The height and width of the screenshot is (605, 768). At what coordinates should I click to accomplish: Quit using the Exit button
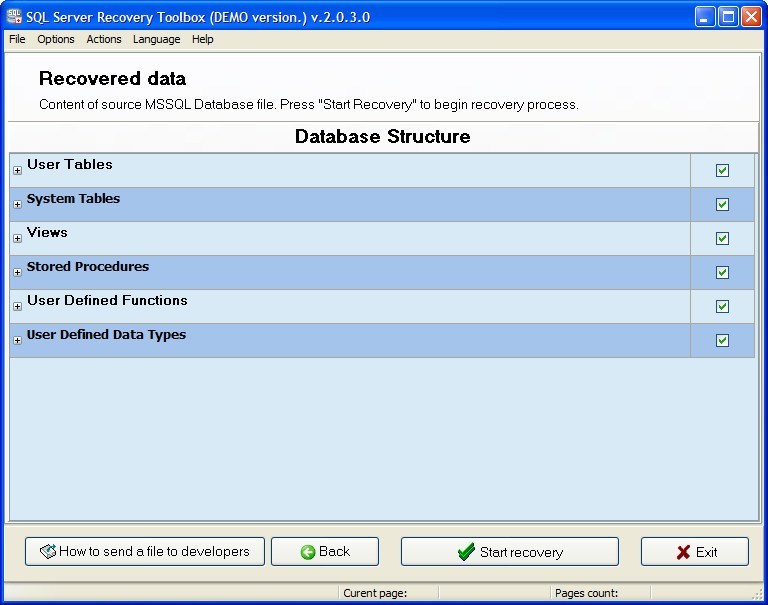(695, 552)
